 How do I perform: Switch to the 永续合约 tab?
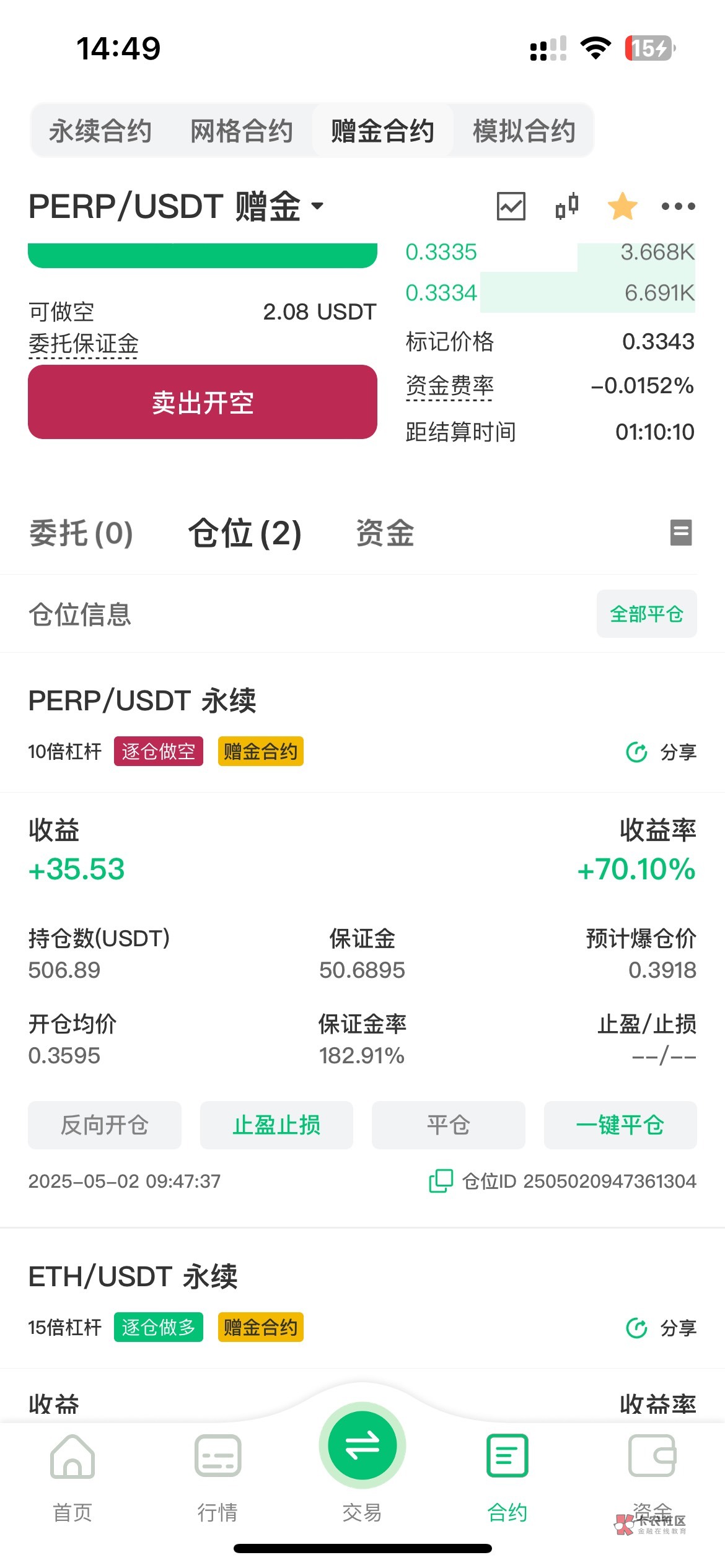pyautogui.click(x=100, y=131)
